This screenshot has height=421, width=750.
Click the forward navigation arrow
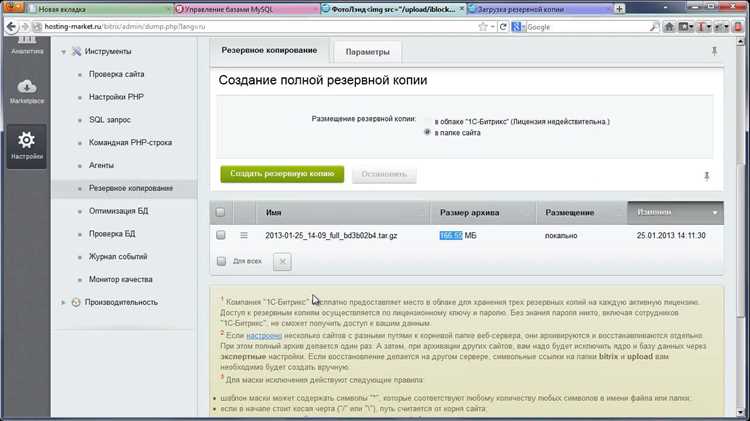(24, 27)
